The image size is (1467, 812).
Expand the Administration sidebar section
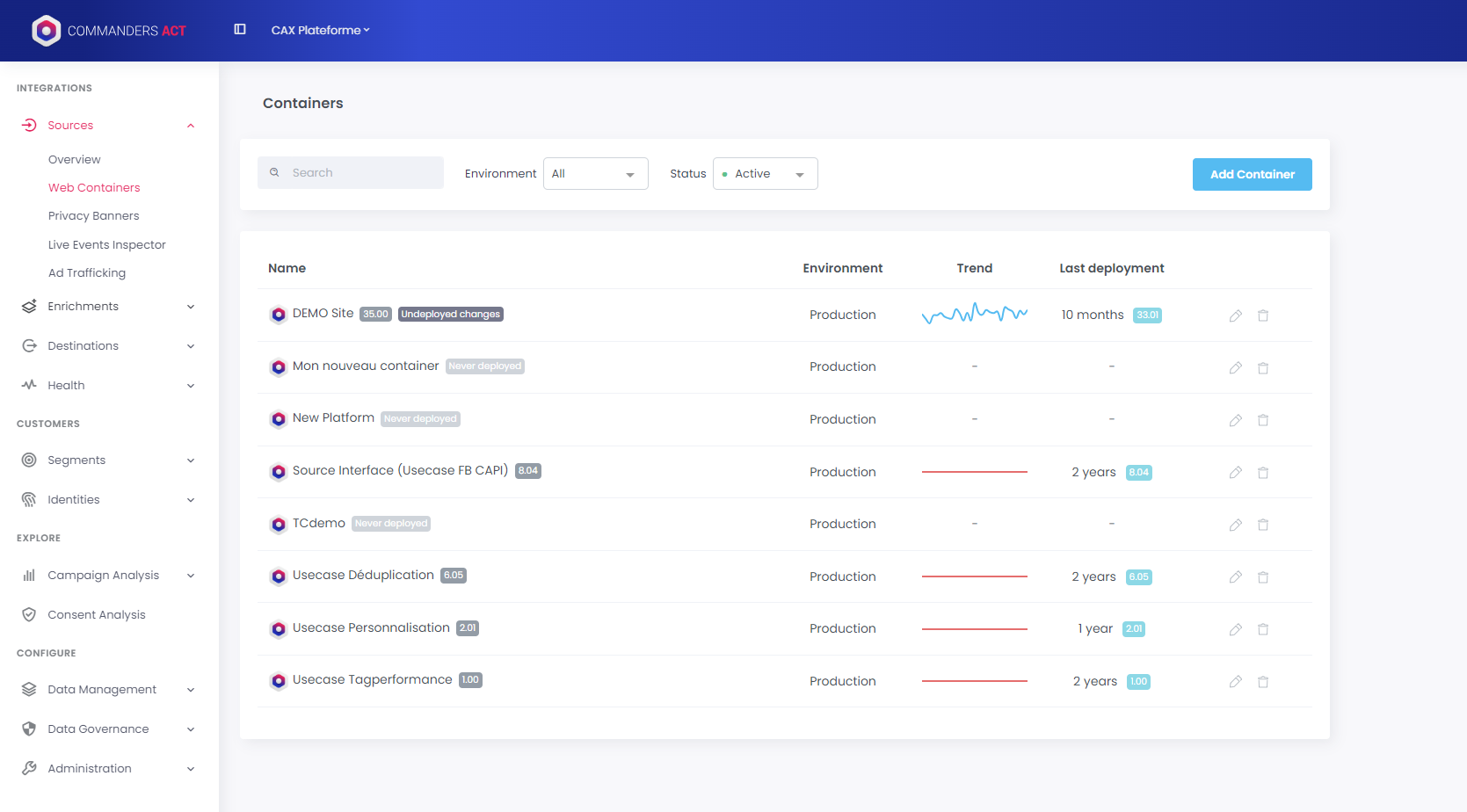(x=191, y=769)
